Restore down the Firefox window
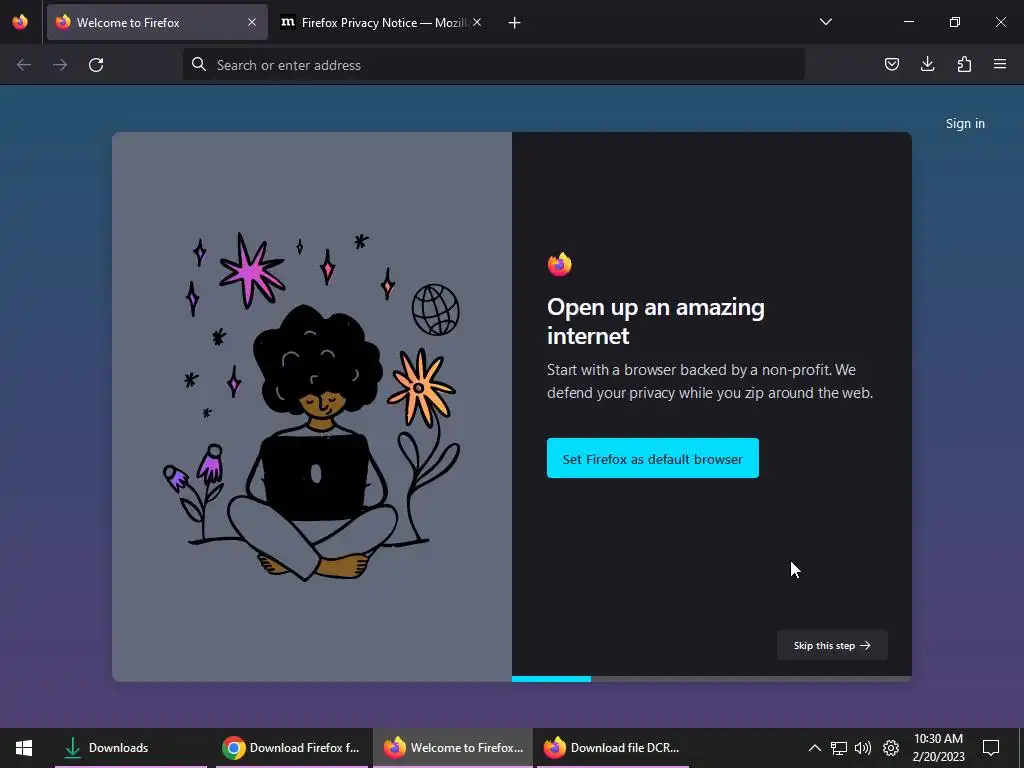This screenshot has width=1024, height=768. [x=955, y=22]
